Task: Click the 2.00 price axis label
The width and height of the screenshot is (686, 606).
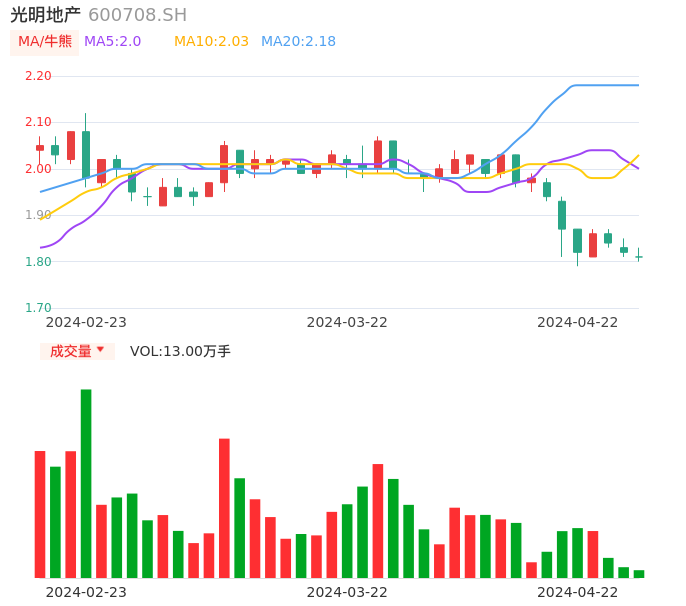Action: 38,169
